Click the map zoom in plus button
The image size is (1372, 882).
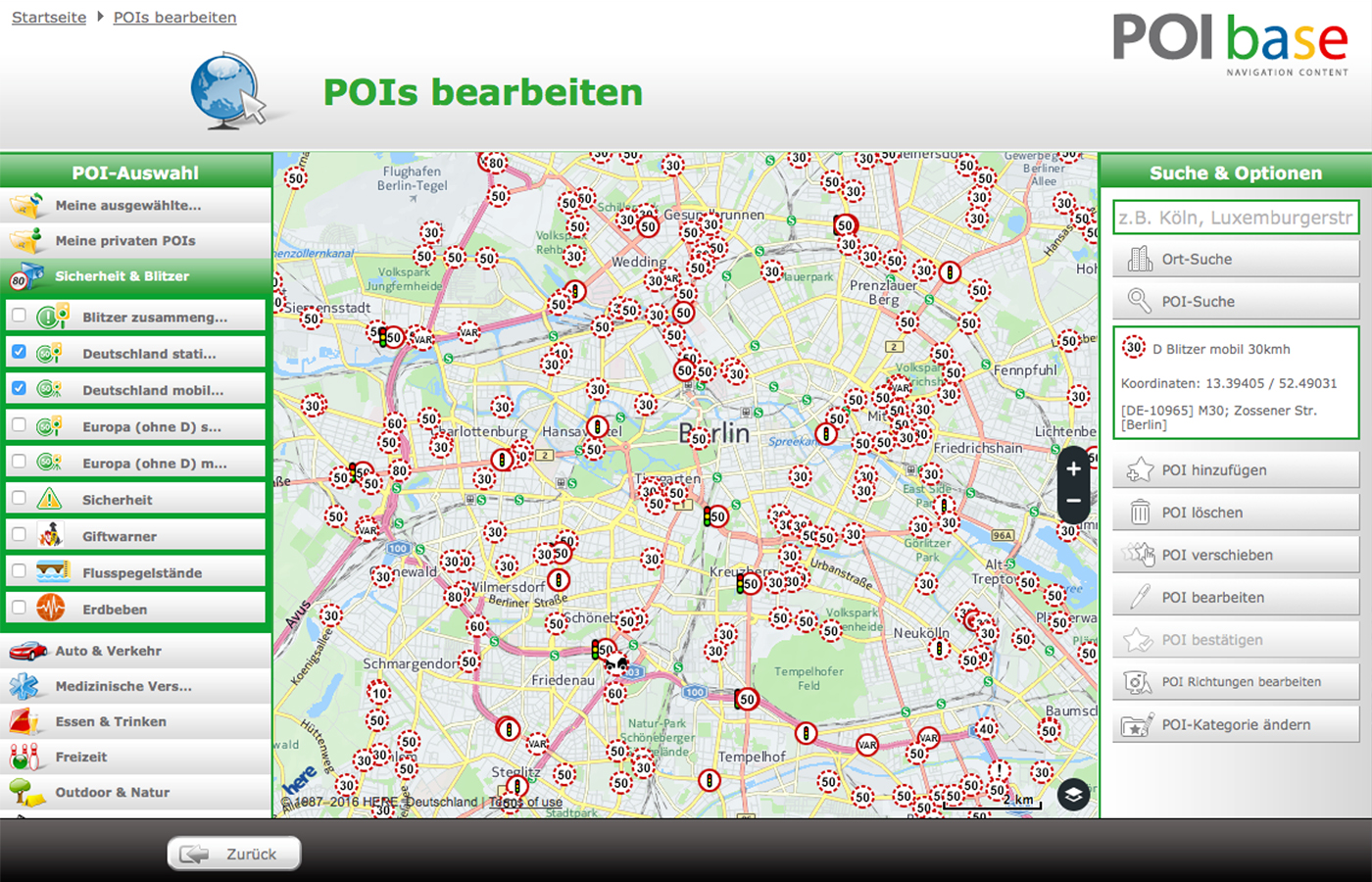pyautogui.click(x=1073, y=469)
